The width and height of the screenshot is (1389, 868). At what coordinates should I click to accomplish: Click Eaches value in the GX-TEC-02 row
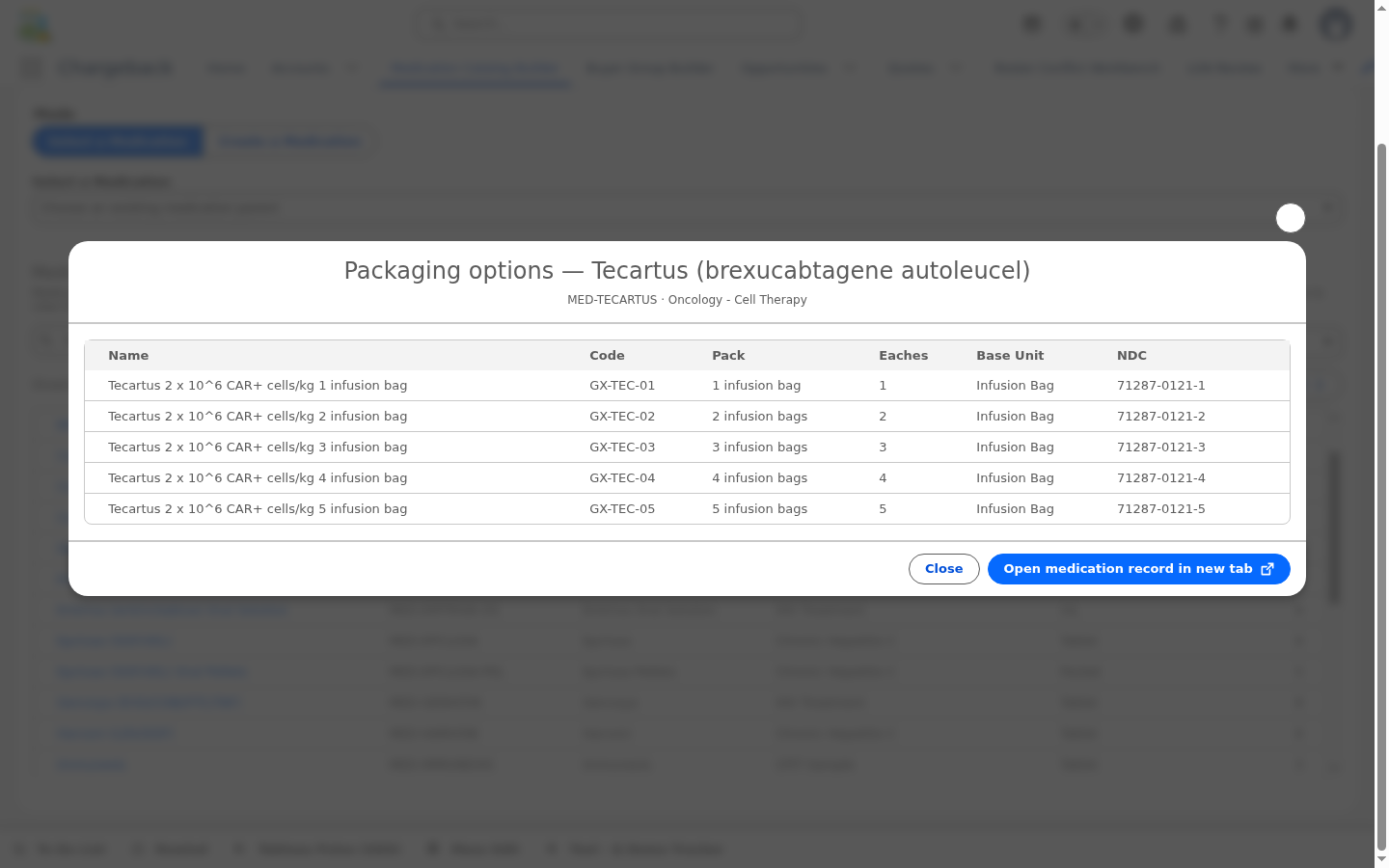pos(883,417)
